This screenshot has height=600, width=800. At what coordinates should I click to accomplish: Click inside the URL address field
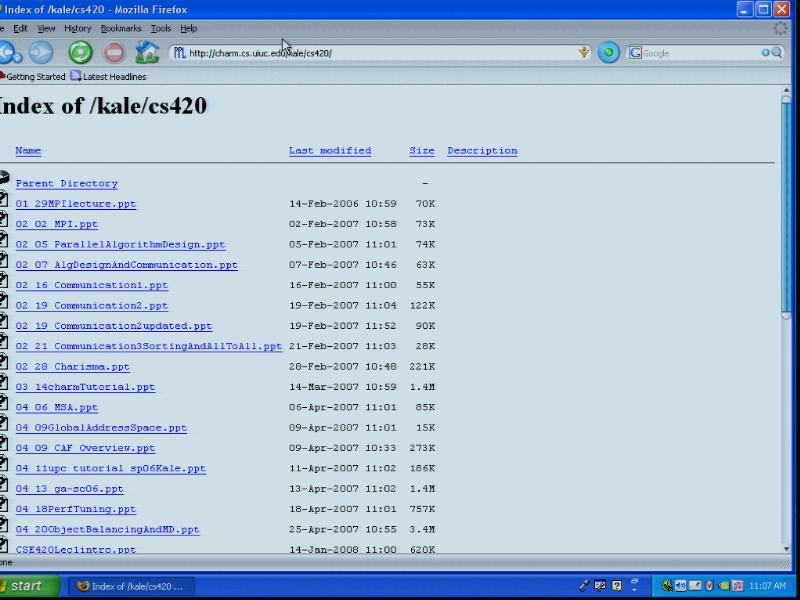pyautogui.click(x=380, y=53)
